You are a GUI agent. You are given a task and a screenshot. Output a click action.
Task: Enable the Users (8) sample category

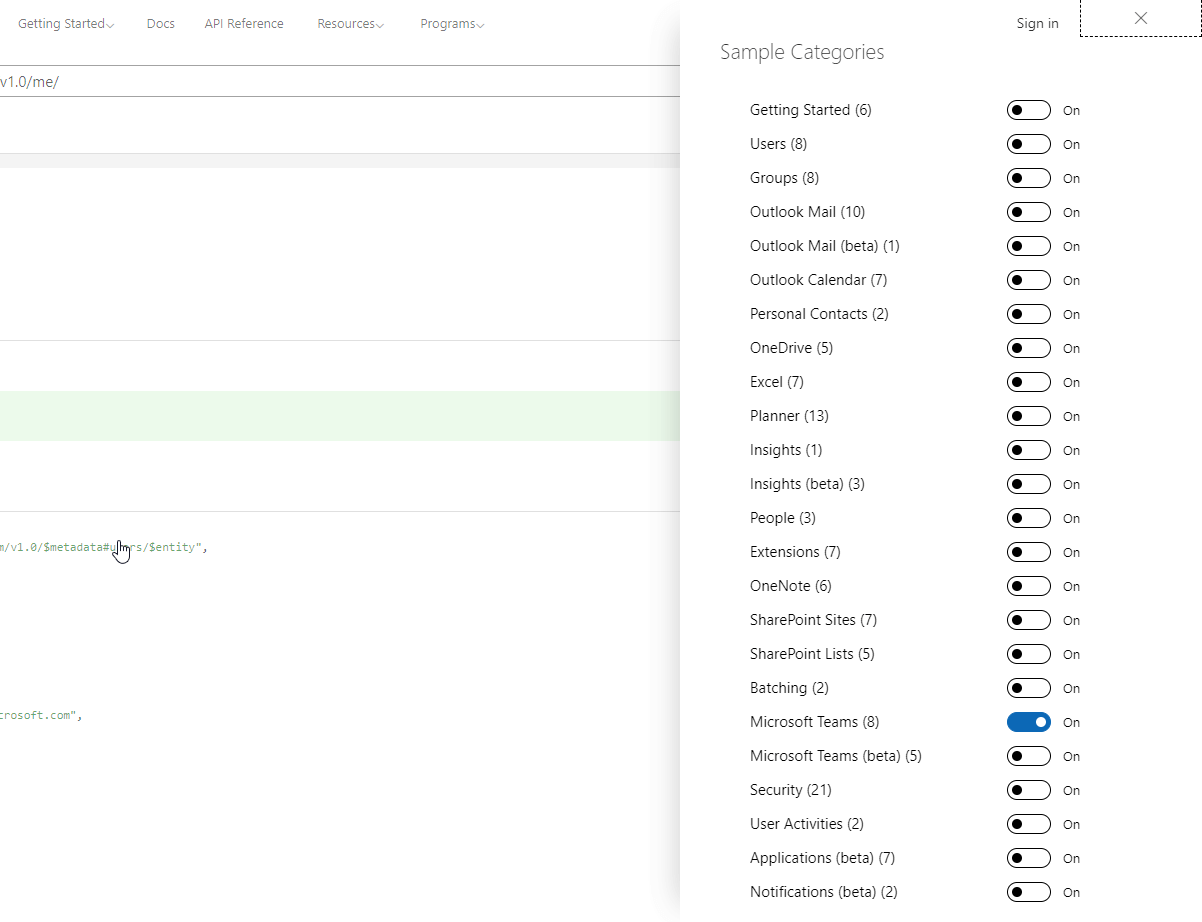(x=1028, y=144)
